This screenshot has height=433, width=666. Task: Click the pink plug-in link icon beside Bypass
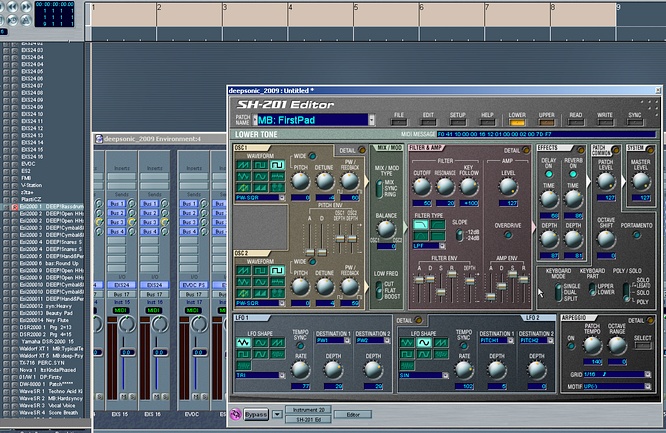235,414
